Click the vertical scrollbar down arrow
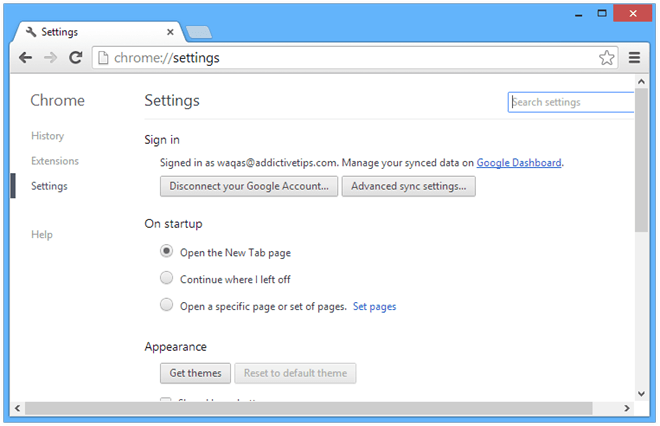The height and width of the screenshot is (426, 660). pos(641,394)
